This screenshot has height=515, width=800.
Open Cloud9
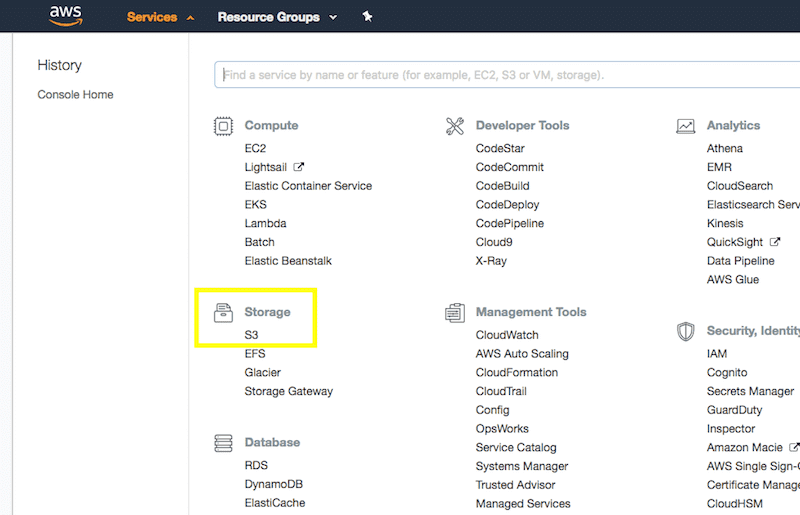(x=494, y=242)
